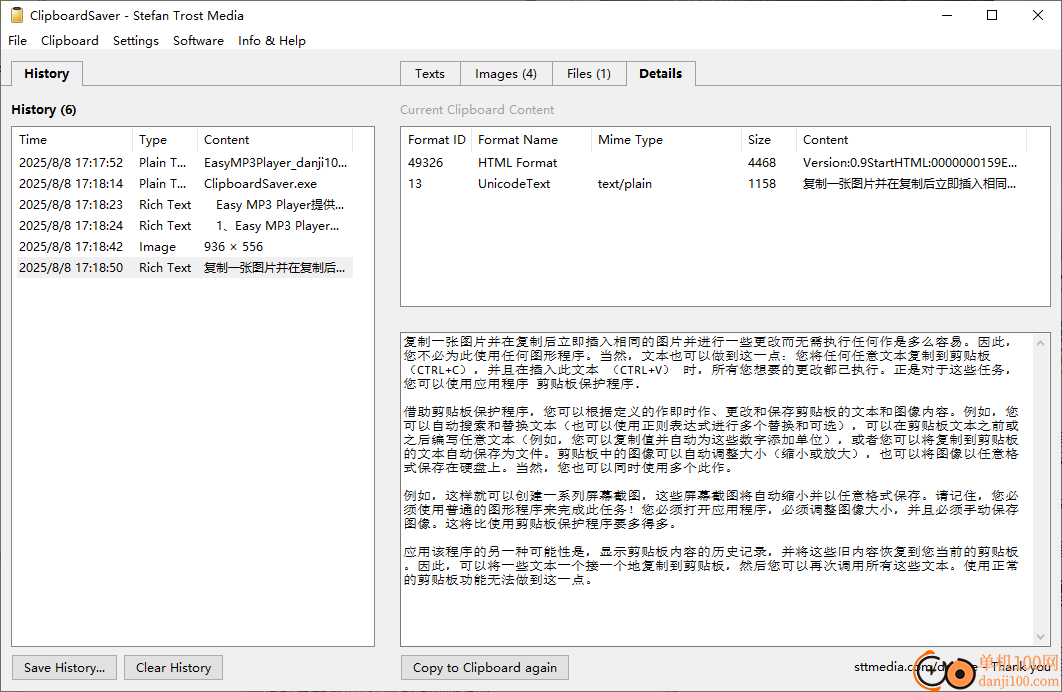The width and height of the screenshot is (1062, 692).
Task: Select the UnicodeText format row
Action: coord(715,183)
